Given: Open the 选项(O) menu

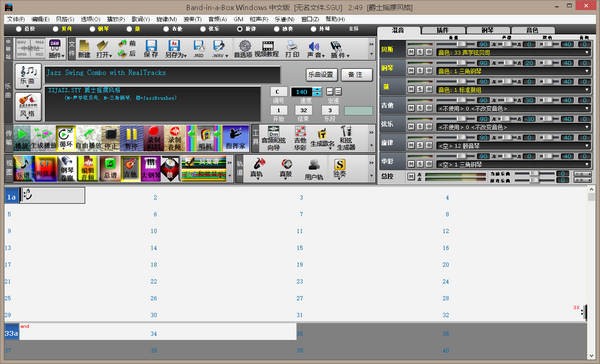Looking at the screenshot, I should pyautogui.click(x=90, y=19).
